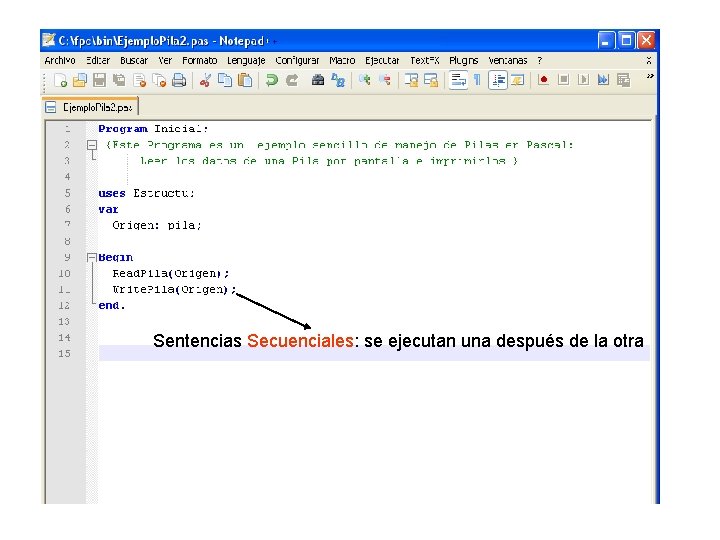Print the document using the printer icon
This screenshot has width=720, height=540.
coord(179,80)
